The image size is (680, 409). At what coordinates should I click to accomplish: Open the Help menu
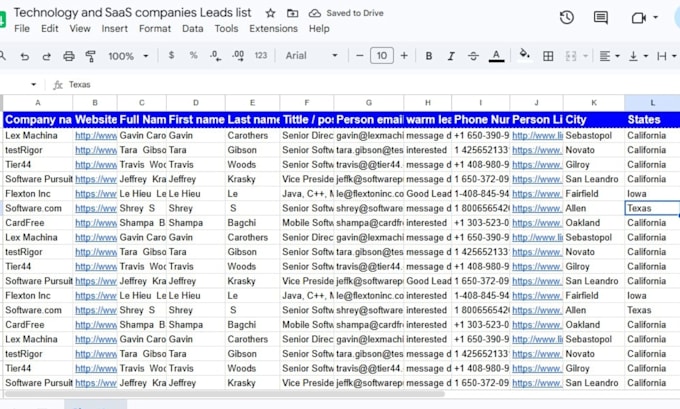pos(319,29)
